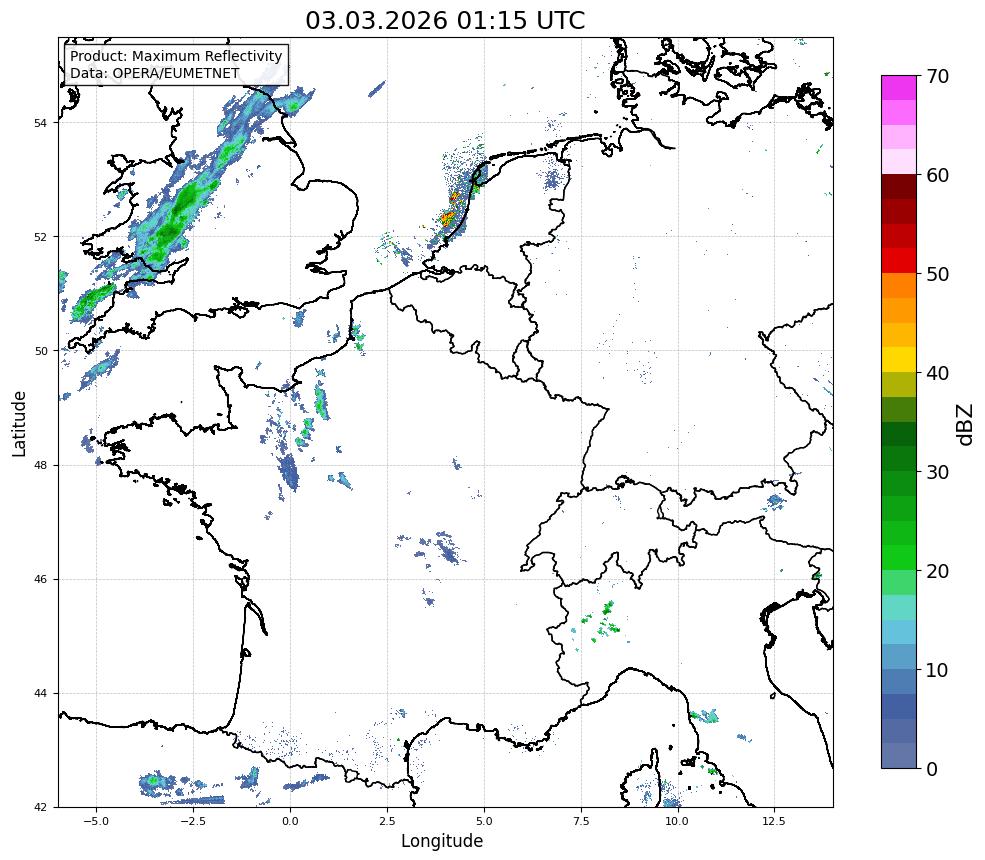The image size is (985, 860).
Task: Click the colorbar tick label '70'
Action: click(937, 76)
